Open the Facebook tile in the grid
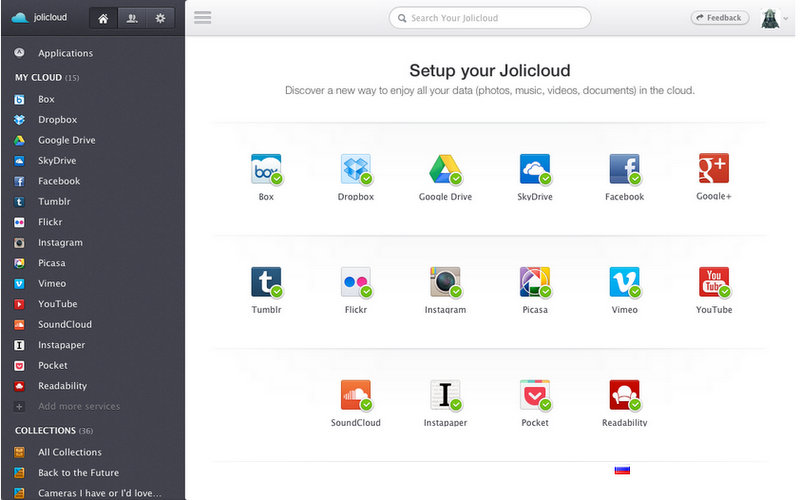 coord(624,177)
